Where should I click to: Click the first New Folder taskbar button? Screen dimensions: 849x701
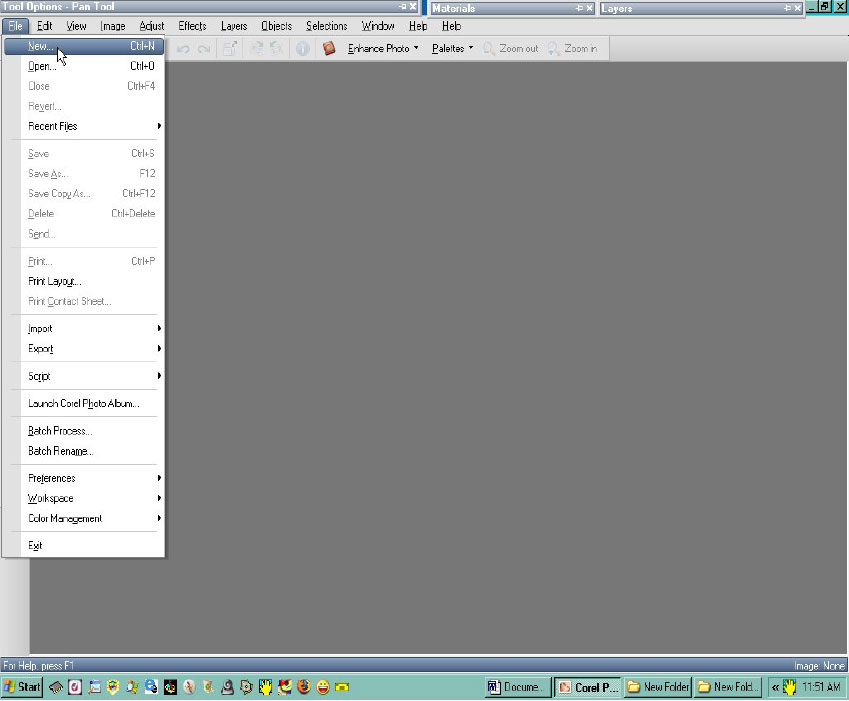click(x=658, y=687)
